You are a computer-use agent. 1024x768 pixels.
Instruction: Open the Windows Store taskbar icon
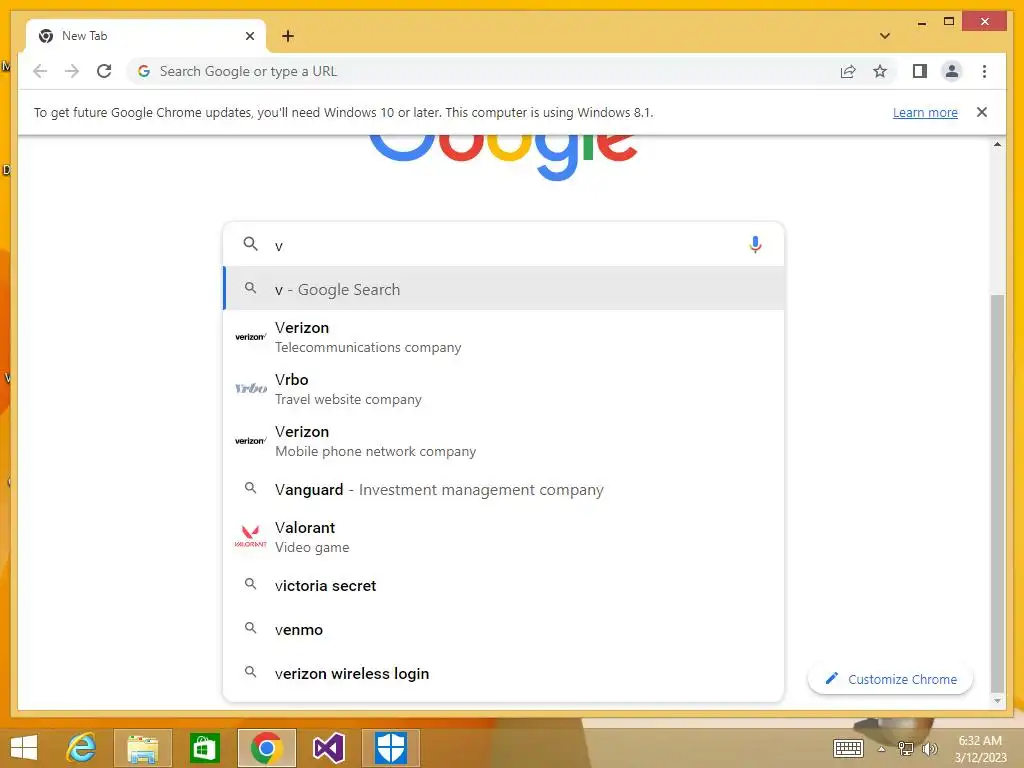204,748
